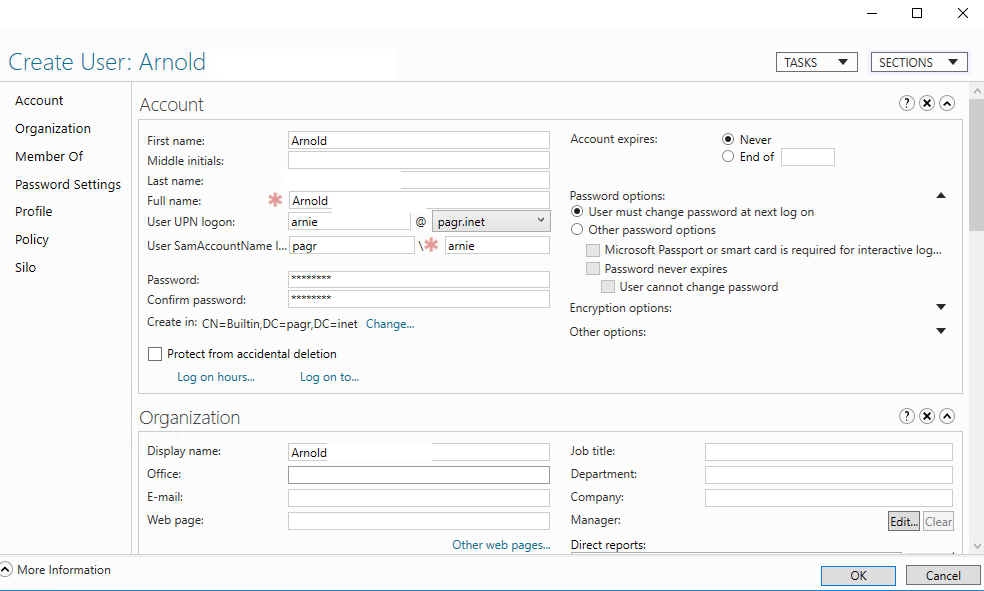Navigate to Password Settings section
This screenshot has height=591, width=984.
(68, 185)
